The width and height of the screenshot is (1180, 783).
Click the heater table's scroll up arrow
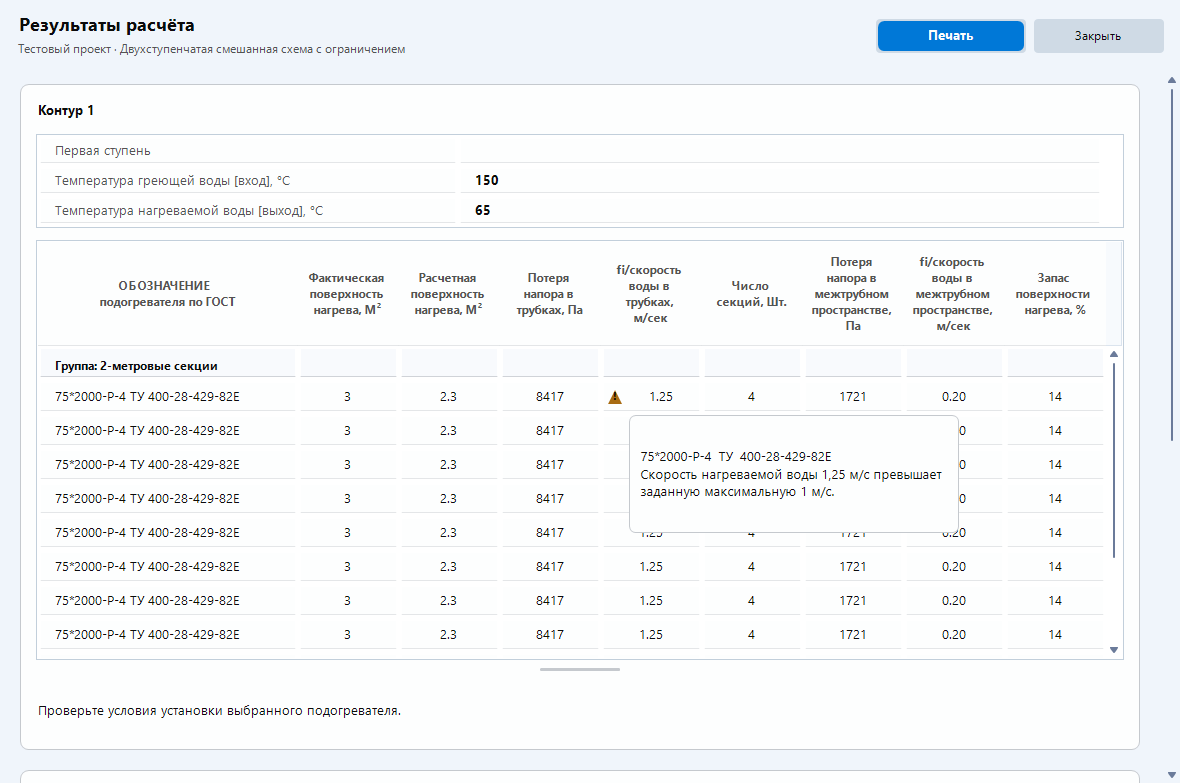coord(1114,354)
